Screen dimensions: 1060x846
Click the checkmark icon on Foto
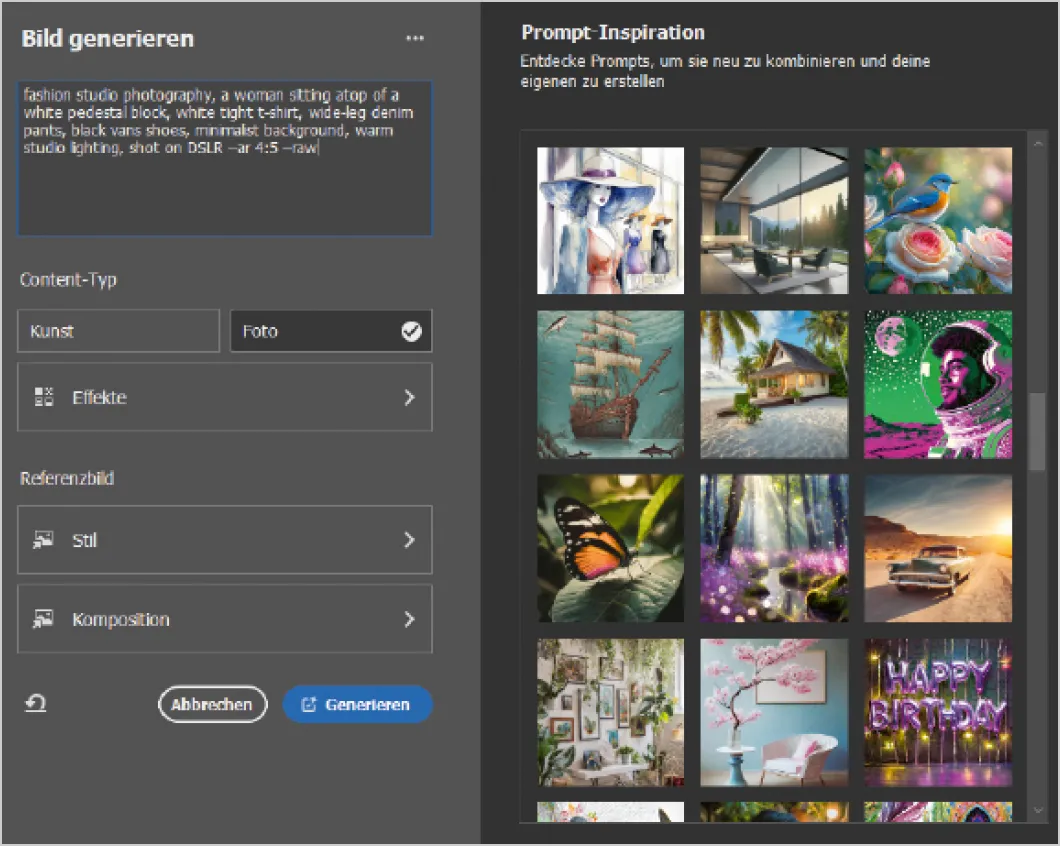411,332
